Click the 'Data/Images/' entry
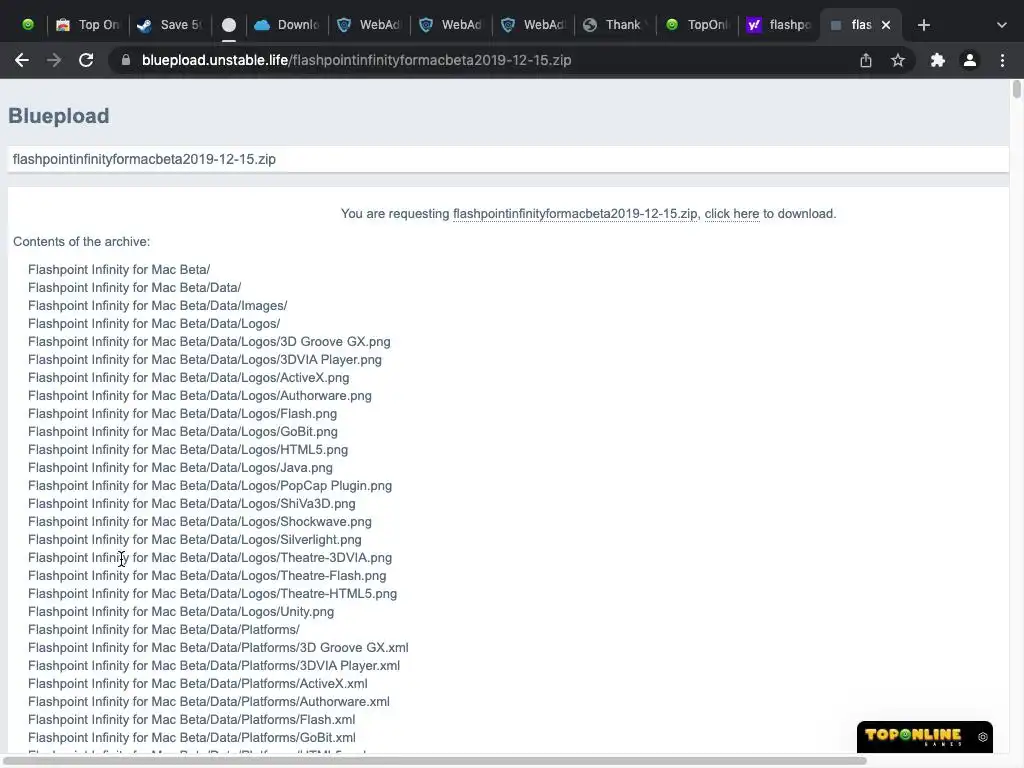Image resolution: width=1024 pixels, height=768 pixels. point(157,306)
